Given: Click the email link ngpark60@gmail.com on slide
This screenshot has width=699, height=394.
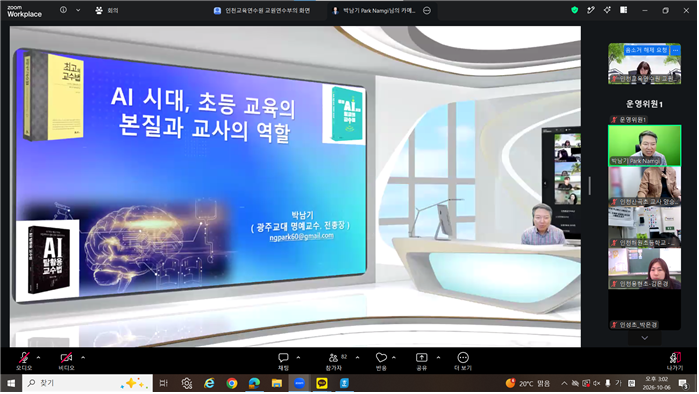Looking at the screenshot, I should pyautogui.click(x=301, y=237).
